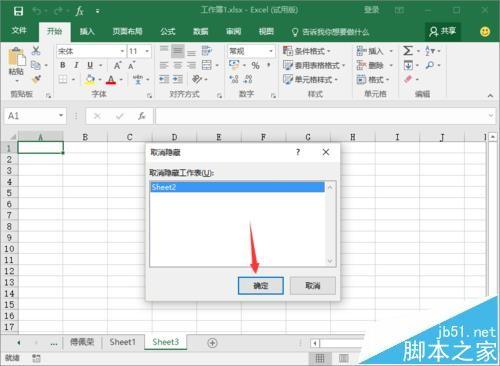The height and width of the screenshot is (366, 500).
Task: Click Find and Select magnifier
Action: [430, 65]
